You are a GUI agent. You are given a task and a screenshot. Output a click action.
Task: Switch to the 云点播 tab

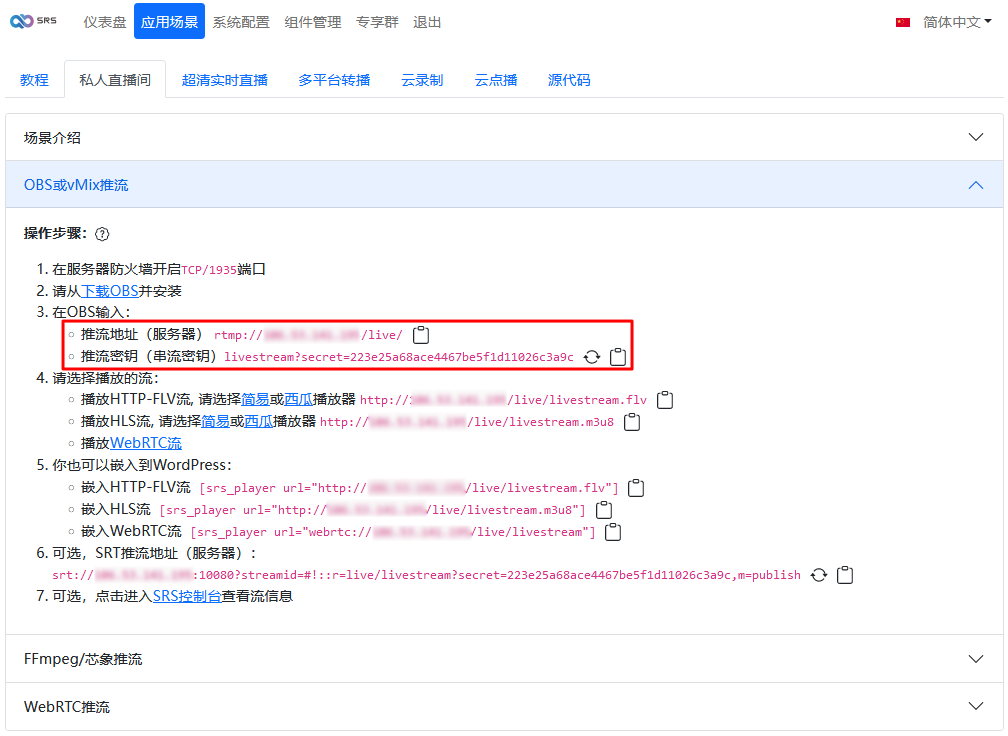(x=496, y=80)
